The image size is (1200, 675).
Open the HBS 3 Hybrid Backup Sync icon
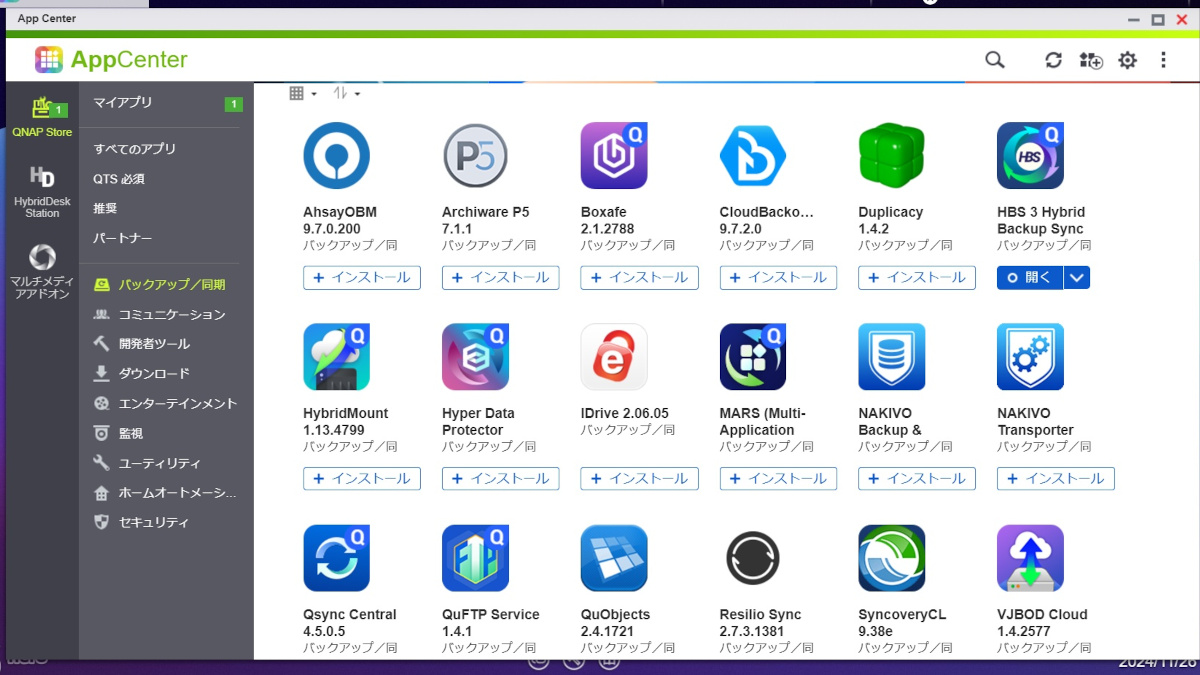[1031, 156]
